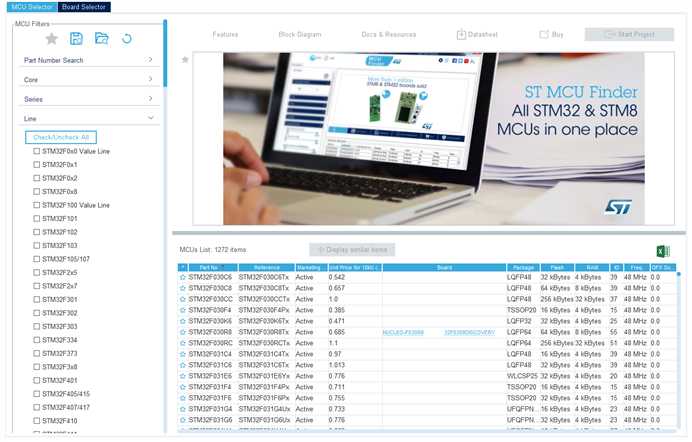Star the STM32F030F4 row
The image size is (692, 442).
point(183,311)
